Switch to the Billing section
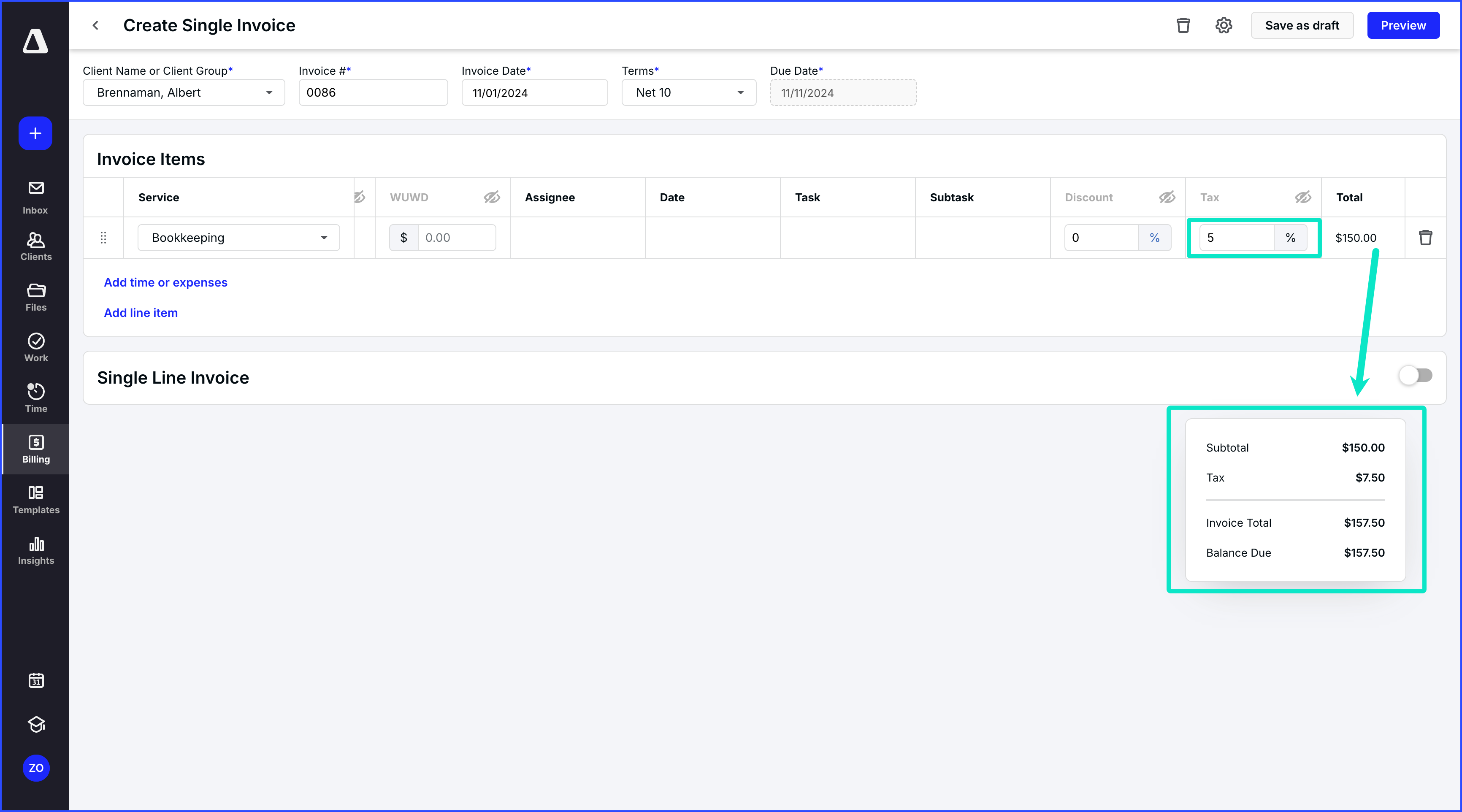Image resolution: width=1462 pixels, height=812 pixels. [35, 449]
